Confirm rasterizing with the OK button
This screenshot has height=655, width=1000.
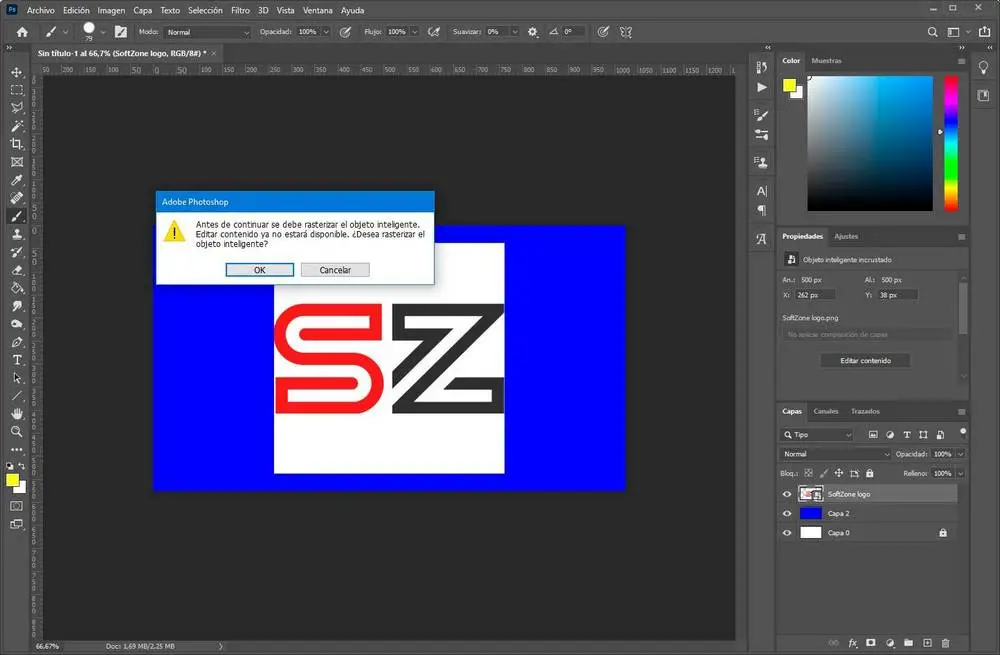pyautogui.click(x=259, y=270)
